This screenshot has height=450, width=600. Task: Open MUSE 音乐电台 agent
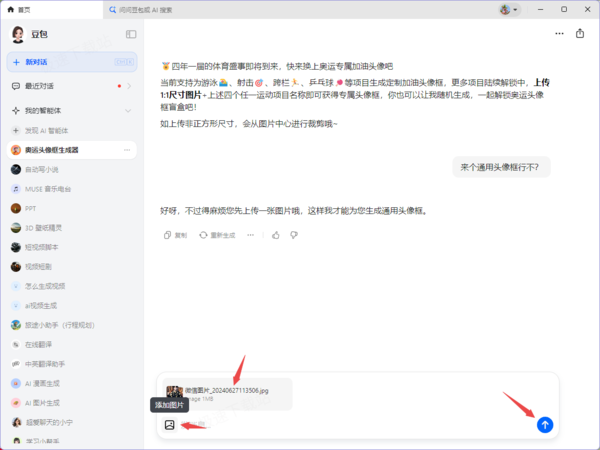pyautogui.click(x=72, y=189)
